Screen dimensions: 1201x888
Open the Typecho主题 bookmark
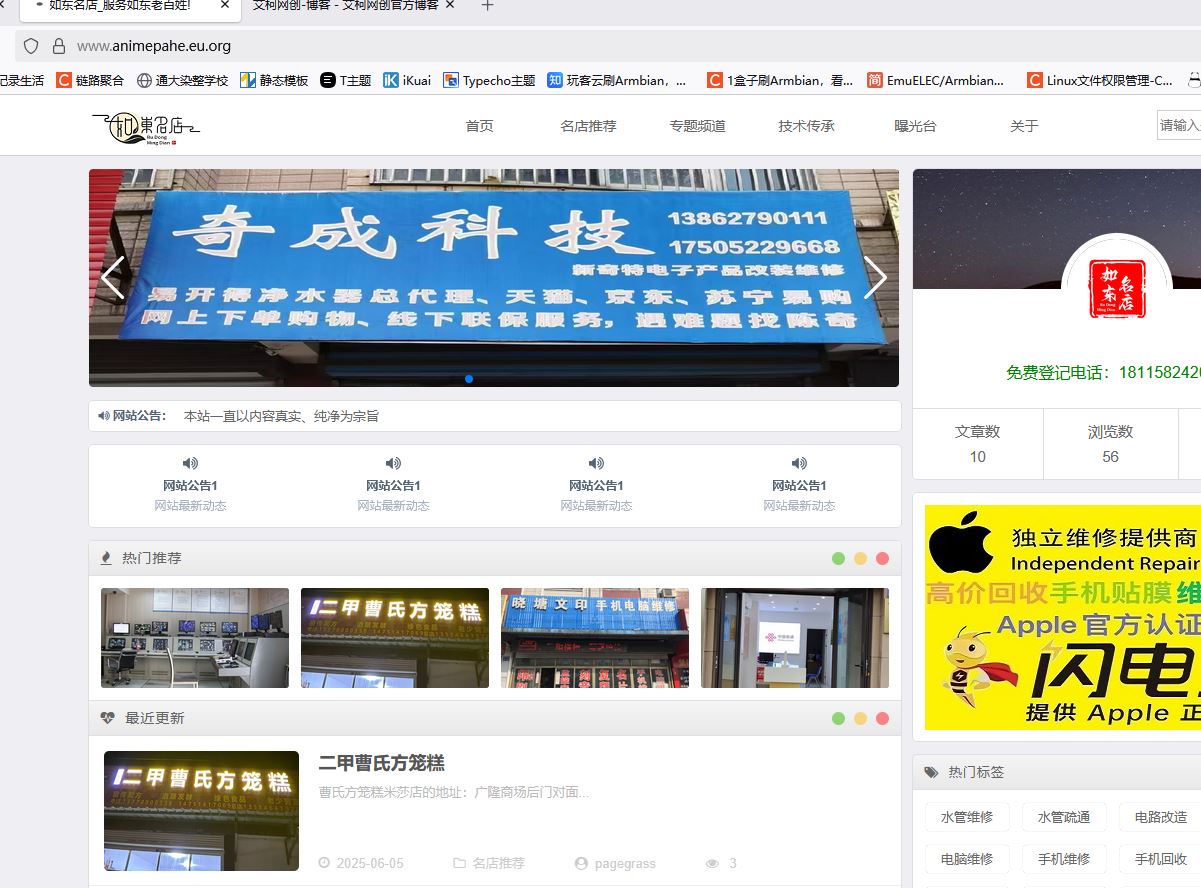[489, 80]
